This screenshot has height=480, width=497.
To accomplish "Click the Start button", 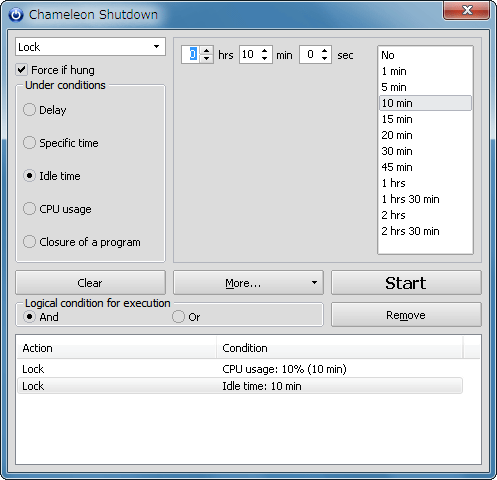I will pos(406,283).
